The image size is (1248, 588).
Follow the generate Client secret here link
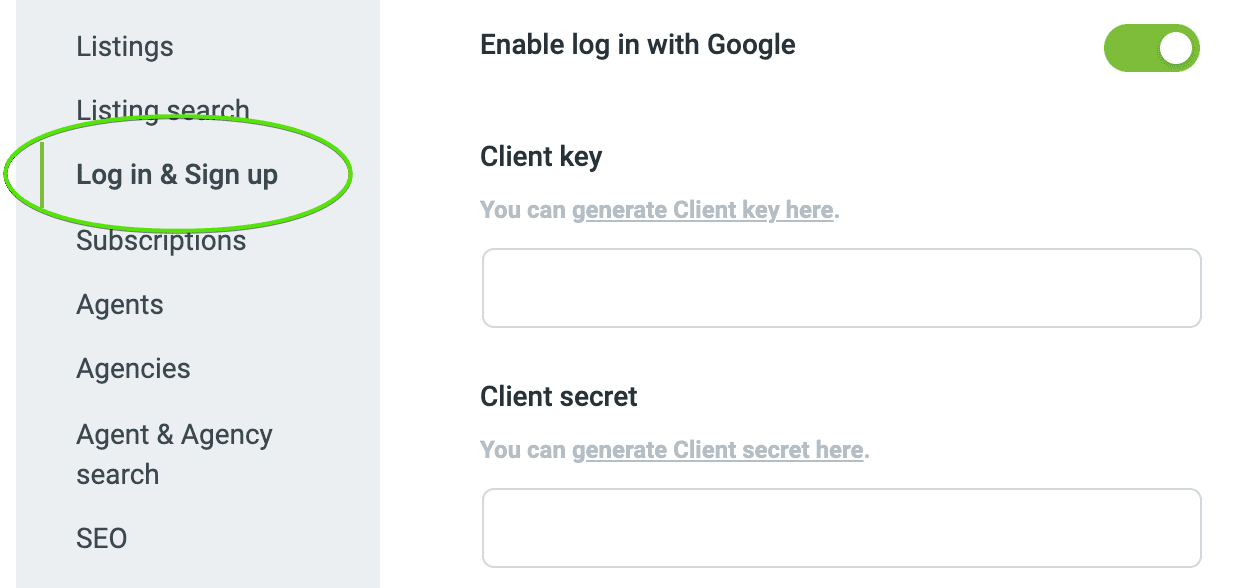717,450
